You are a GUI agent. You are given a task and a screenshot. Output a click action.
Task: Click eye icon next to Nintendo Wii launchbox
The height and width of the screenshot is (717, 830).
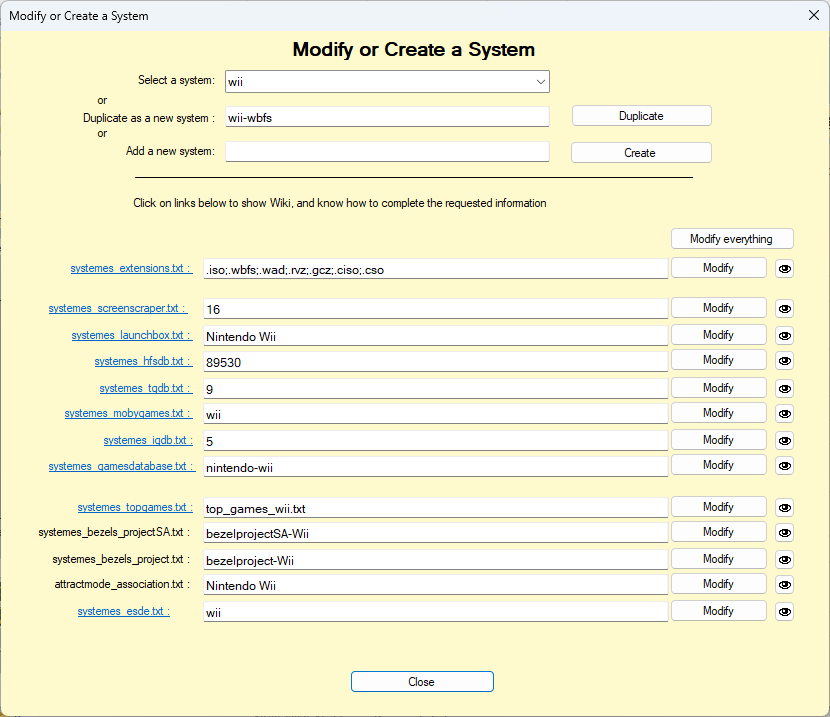[784, 336]
